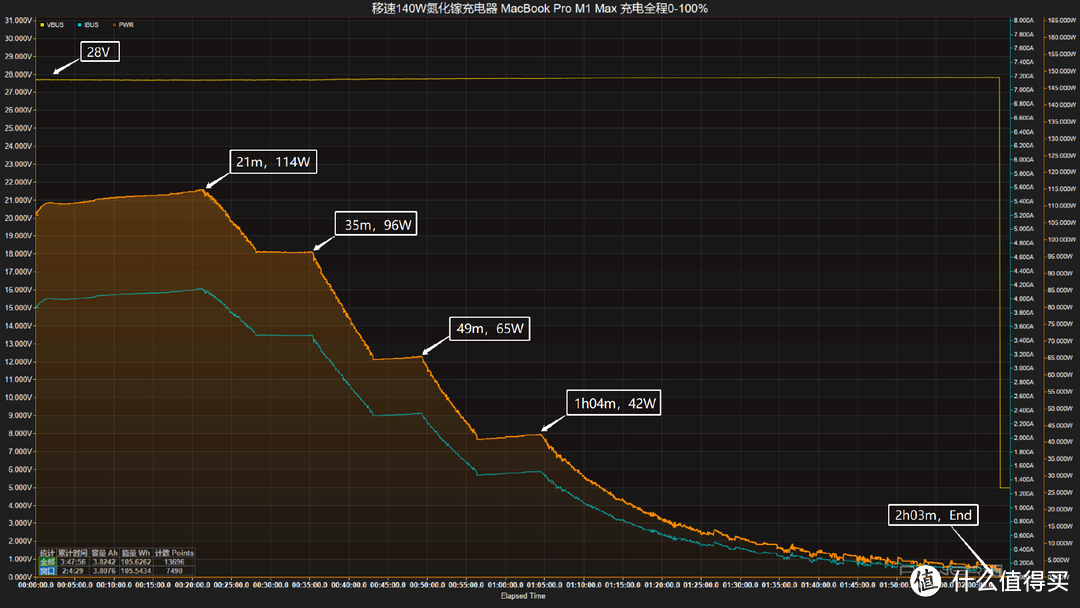Image resolution: width=1080 pixels, height=608 pixels.
Task: Click the 3.8242 capacity Ah value
Action: 104,562
